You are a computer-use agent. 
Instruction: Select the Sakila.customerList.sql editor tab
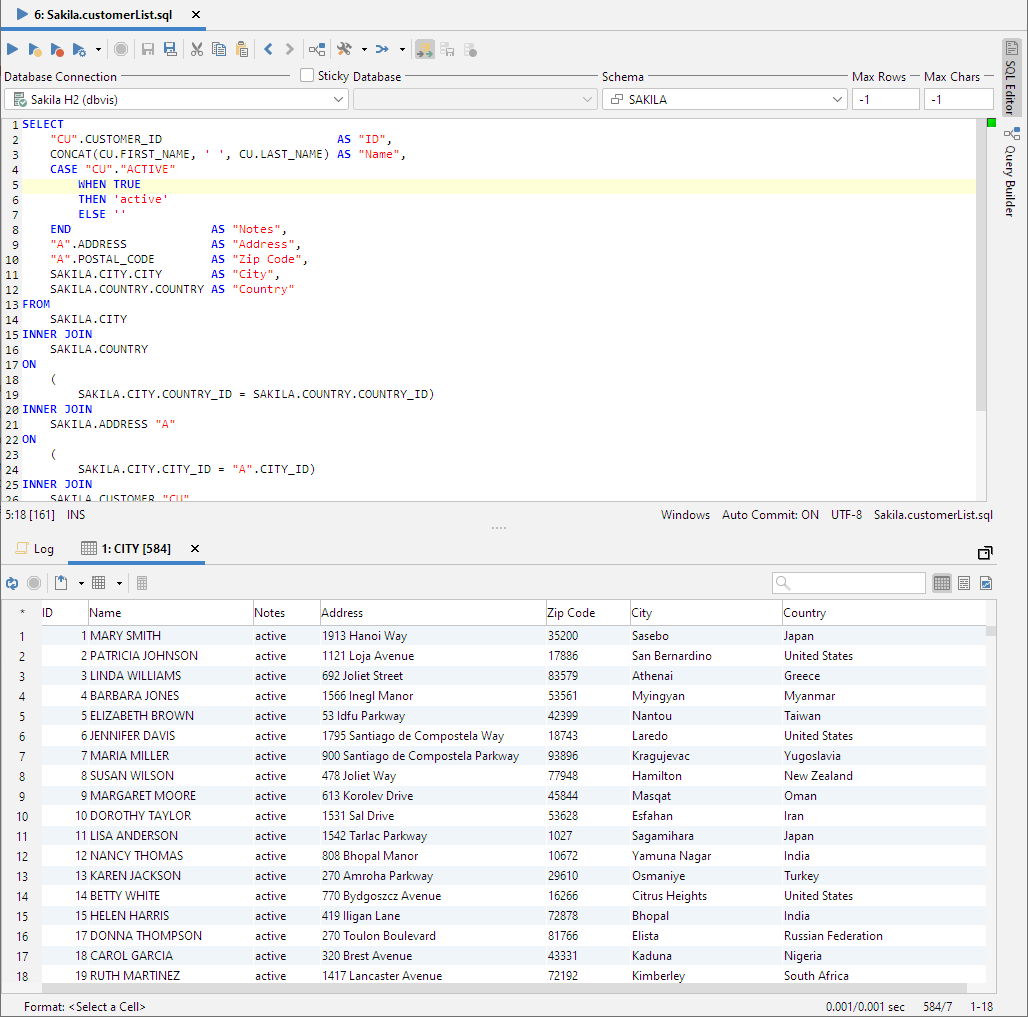pyautogui.click(x=108, y=15)
